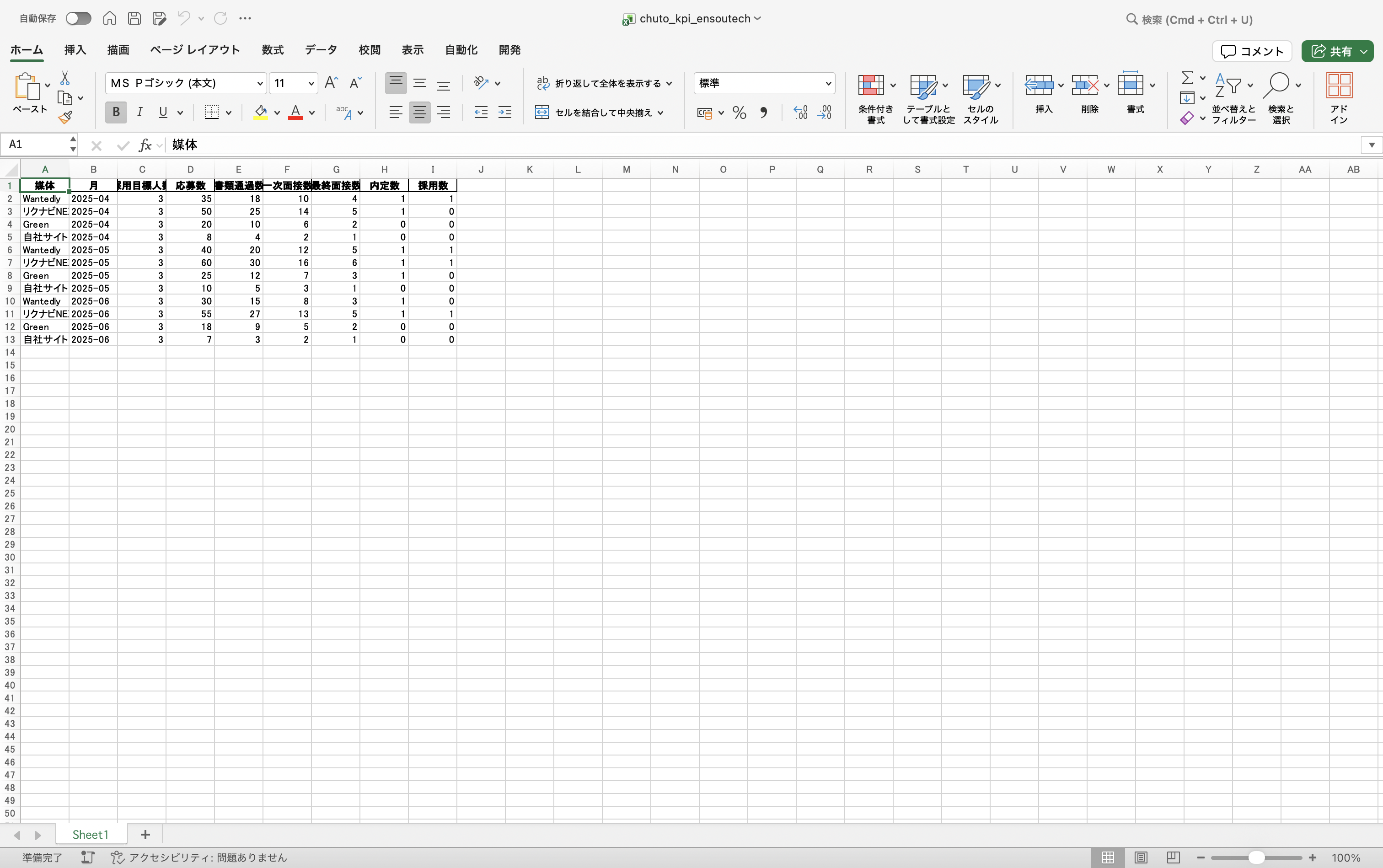This screenshot has height=868, width=1383.
Task: Open merge and center dropdown arrow
Action: pyautogui.click(x=661, y=113)
